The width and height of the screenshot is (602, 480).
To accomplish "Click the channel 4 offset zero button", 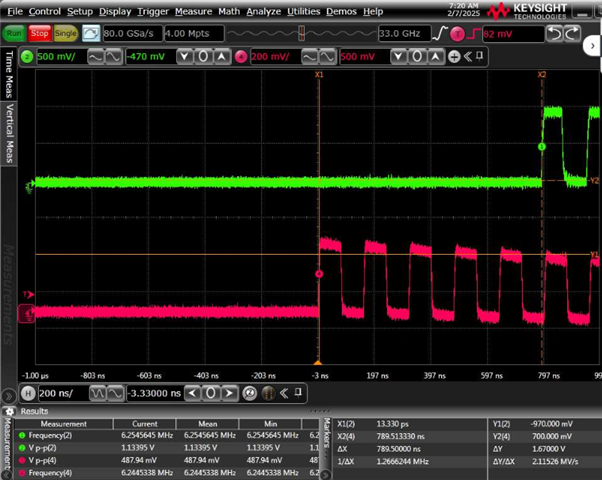I will click(417, 57).
